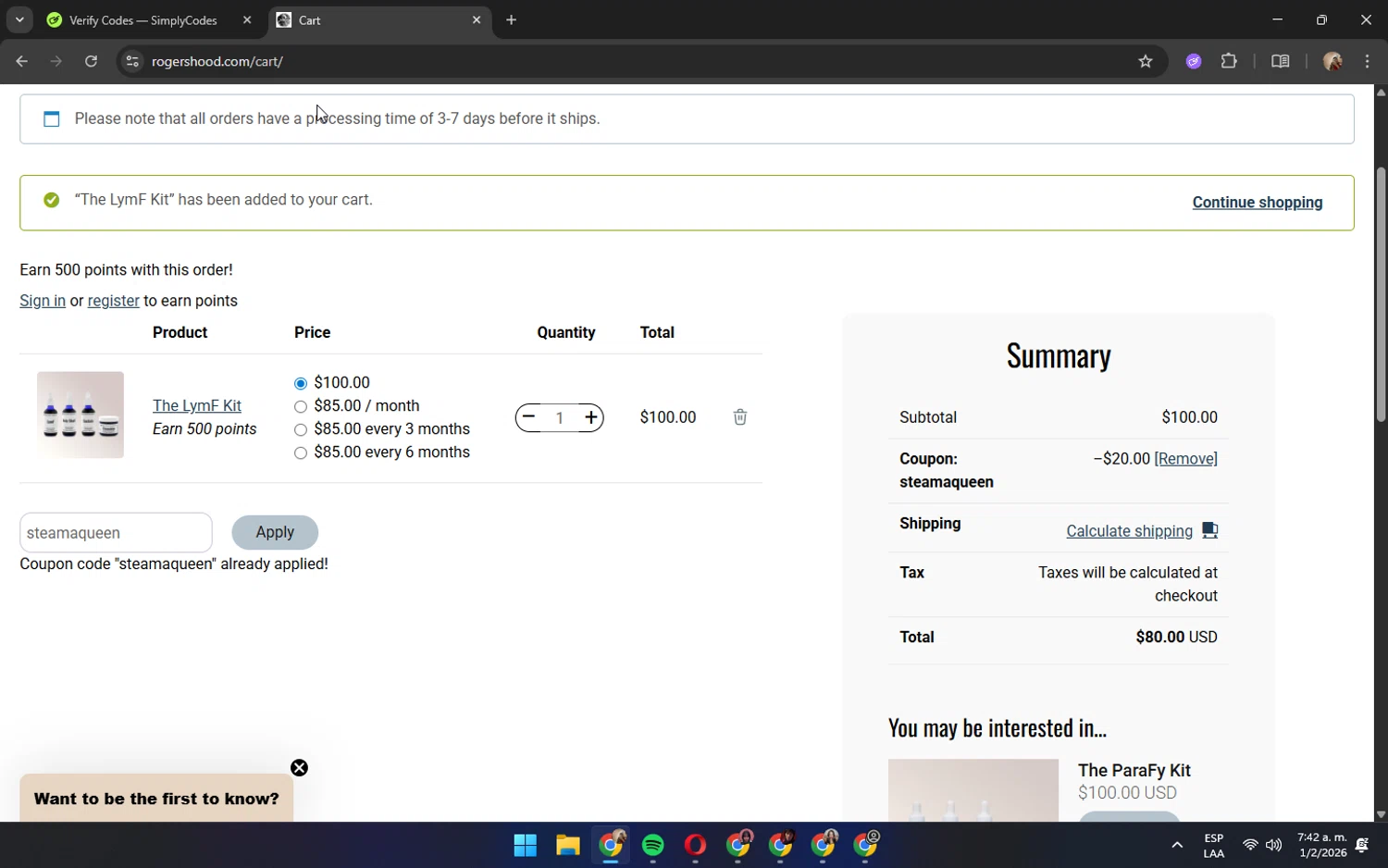This screenshot has height=868, width=1388.
Task: Open the Windows Start menu
Action: coord(526,845)
